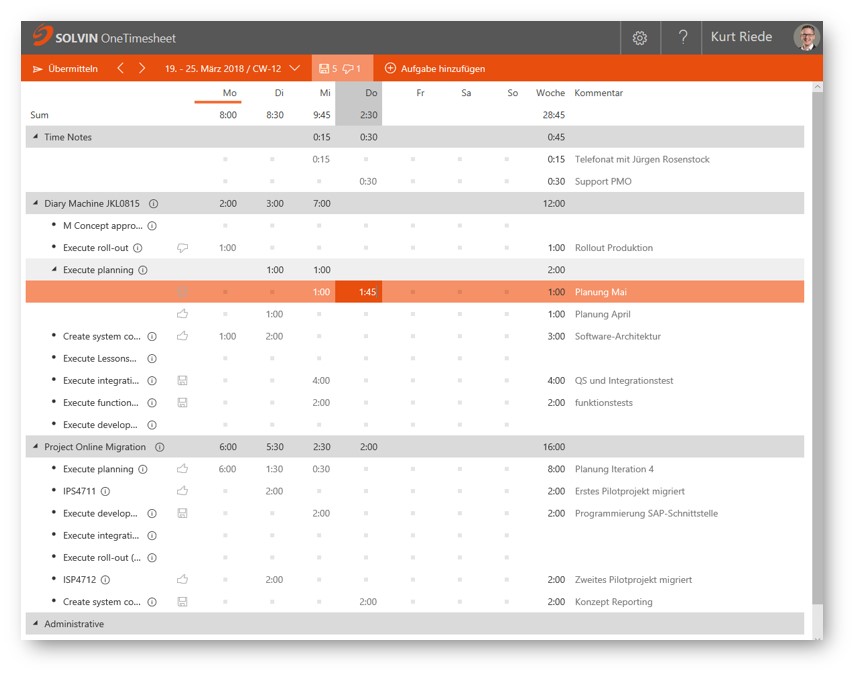
Task: Click the Kurt Riede user name
Action: 741,37
